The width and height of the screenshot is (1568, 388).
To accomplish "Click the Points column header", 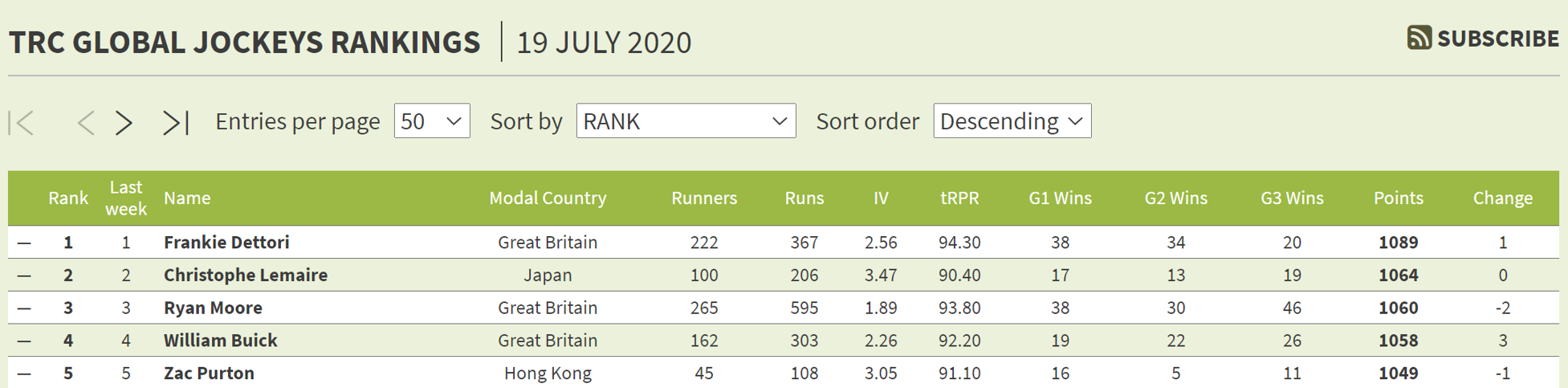I will 1398,198.
